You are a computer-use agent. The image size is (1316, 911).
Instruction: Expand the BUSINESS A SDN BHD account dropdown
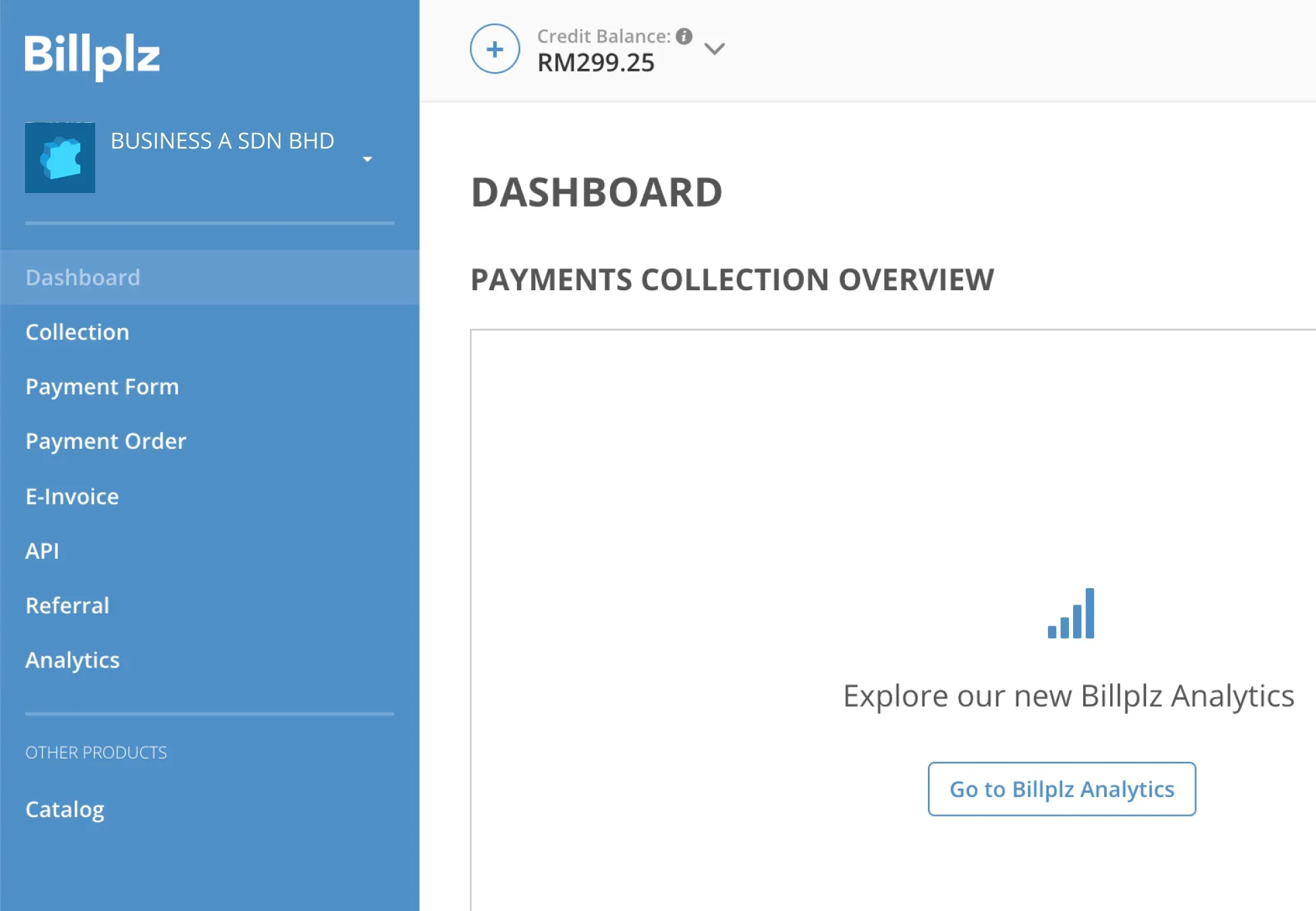point(367,159)
